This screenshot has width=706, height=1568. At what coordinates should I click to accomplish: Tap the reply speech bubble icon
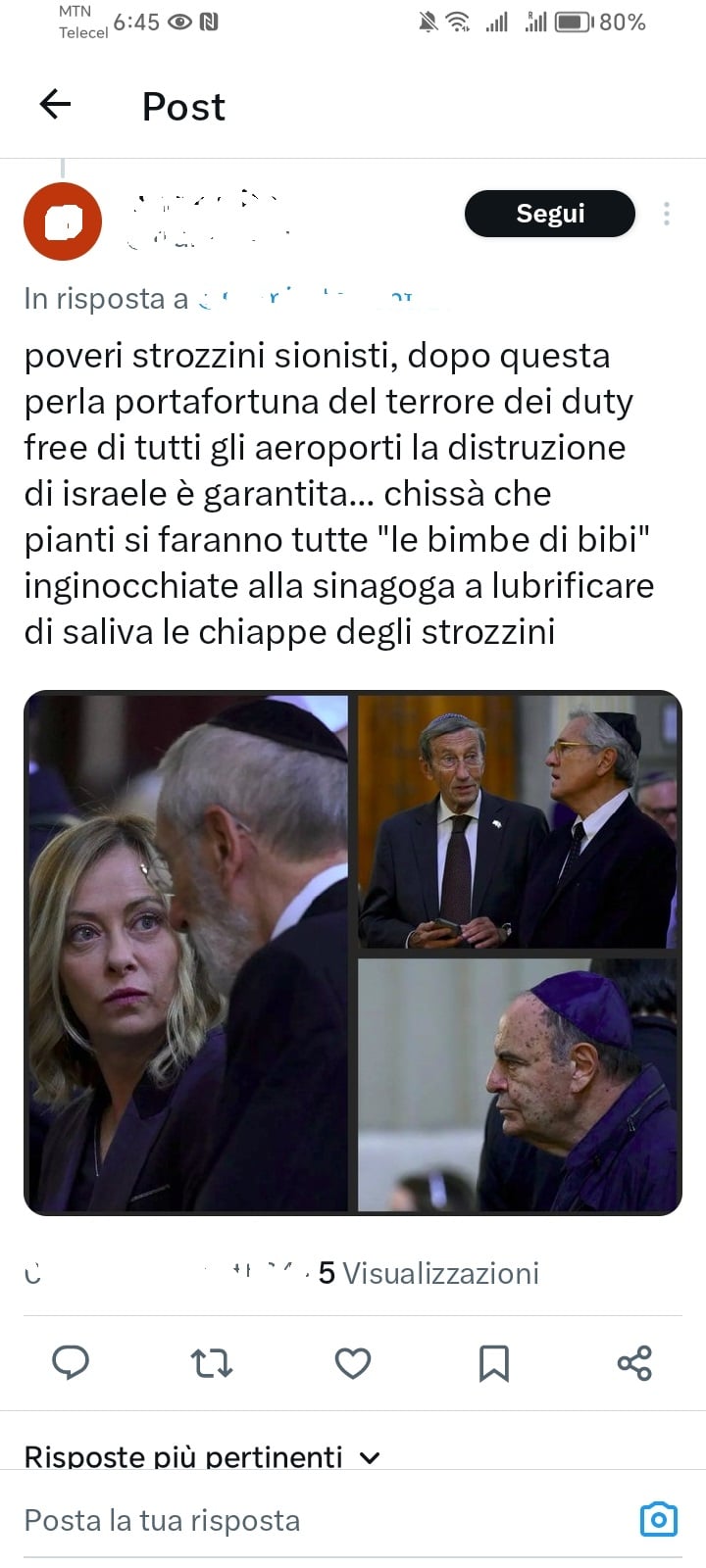[71, 1362]
